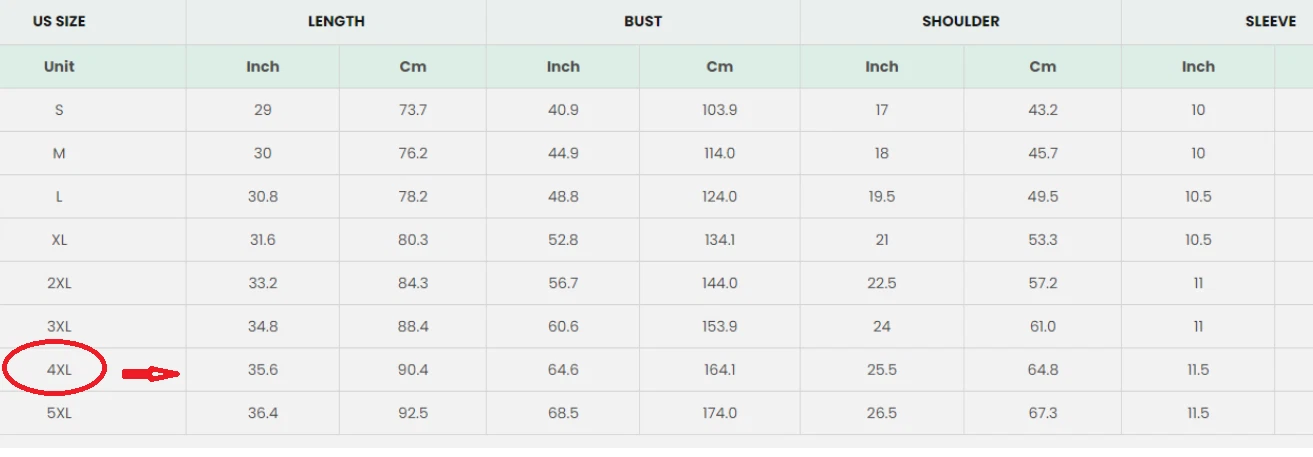This screenshot has height=457, width=1313.
Task: Click the 5XL length value 92.5 cm
Action: pyautogui.click(x=413, y=413)
